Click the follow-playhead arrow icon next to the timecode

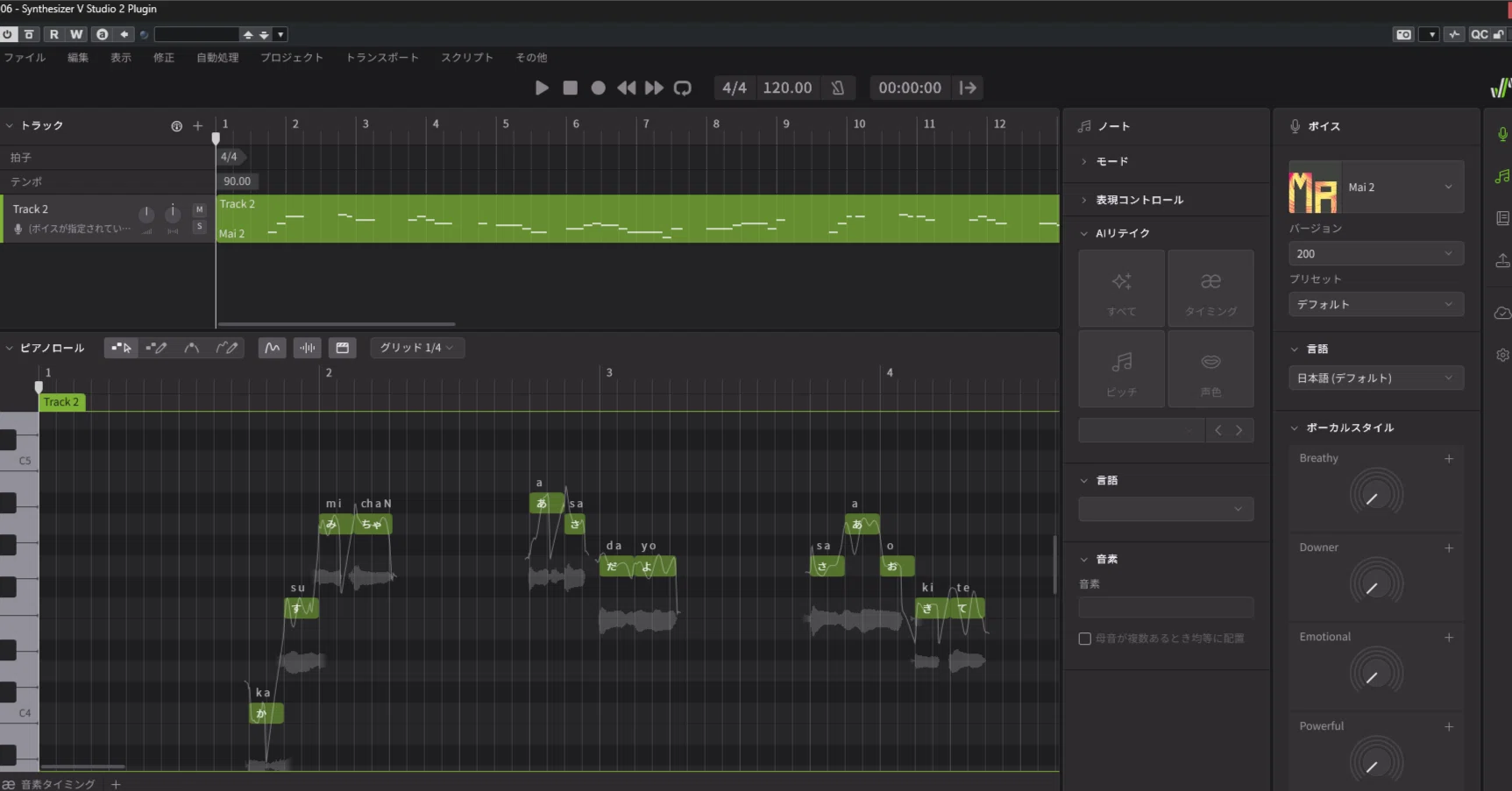(968, 88)
